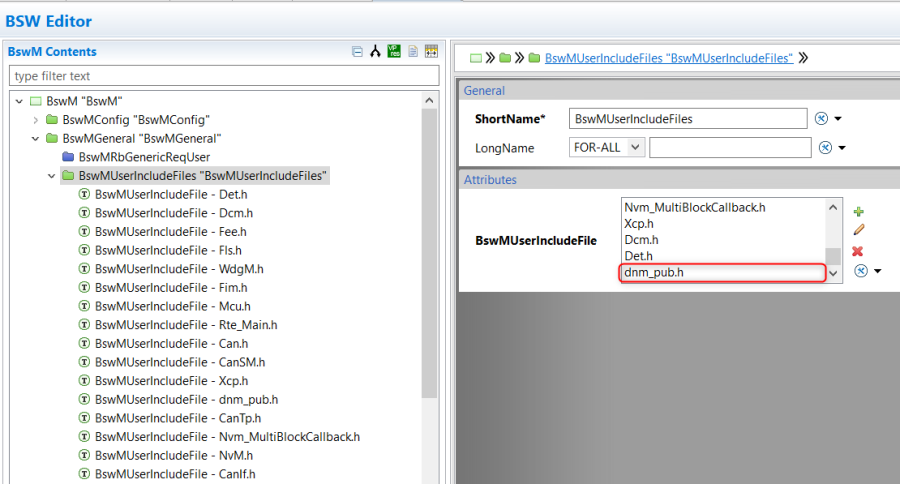The height and width of the screenshot is (484, 900).
Task: Select Xcp.h in attributes list
Action: [639, 223]
